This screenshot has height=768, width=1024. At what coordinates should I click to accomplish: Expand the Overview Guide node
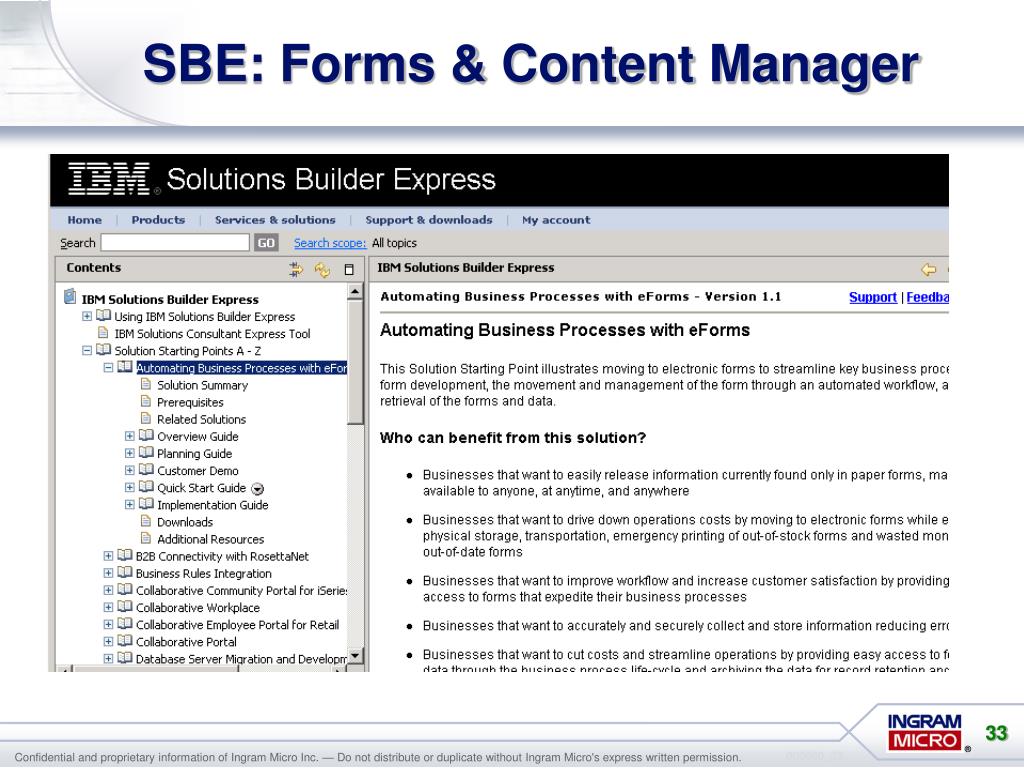pyautogui.click(x=129, y=436)
